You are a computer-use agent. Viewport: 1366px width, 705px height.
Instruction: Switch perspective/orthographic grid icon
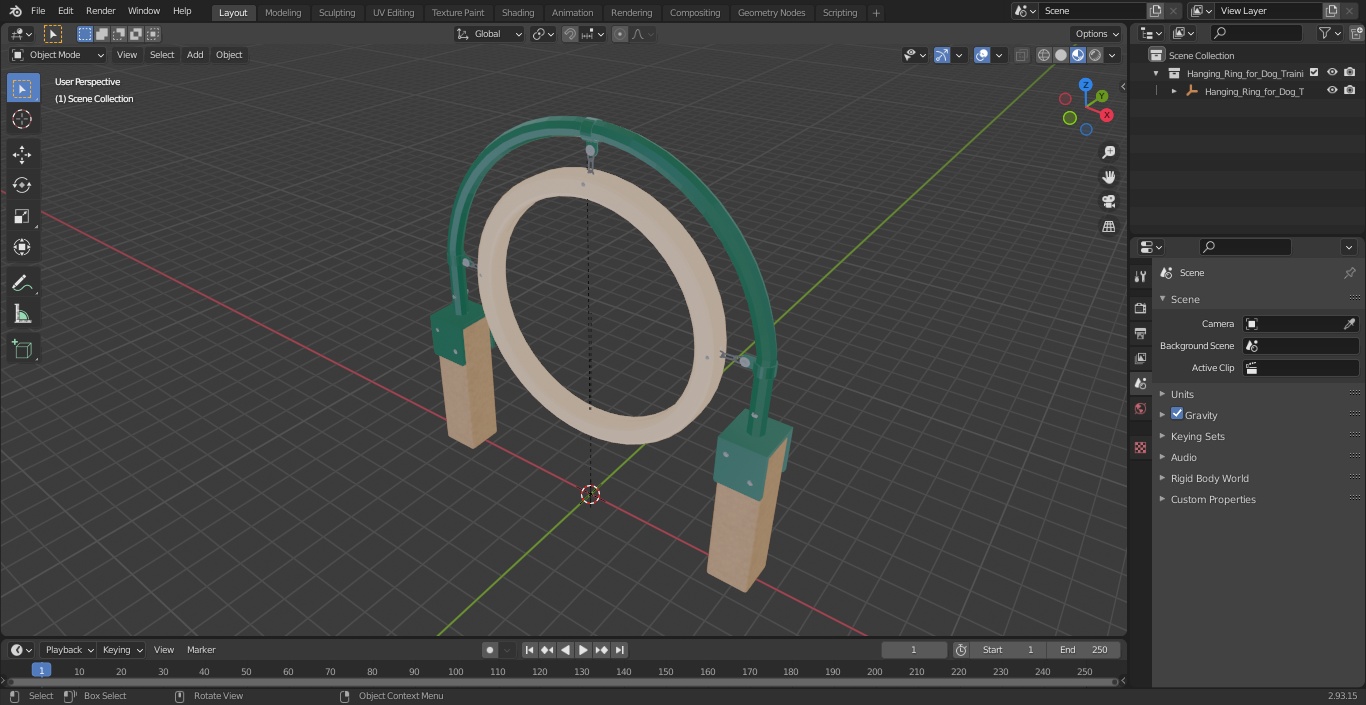[x=1108, y=226]
